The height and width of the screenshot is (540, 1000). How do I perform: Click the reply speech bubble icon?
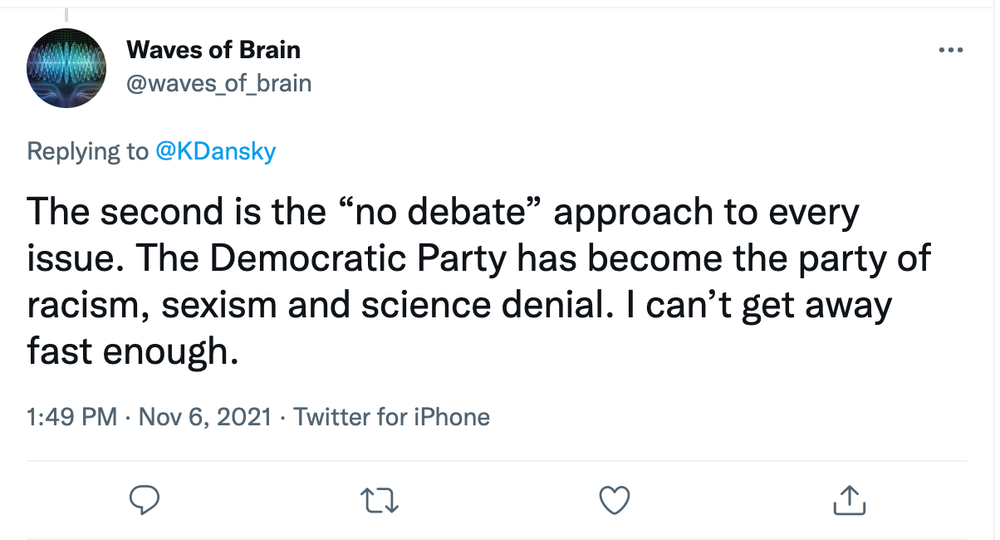pyautogui.click(x=146, y=497)
